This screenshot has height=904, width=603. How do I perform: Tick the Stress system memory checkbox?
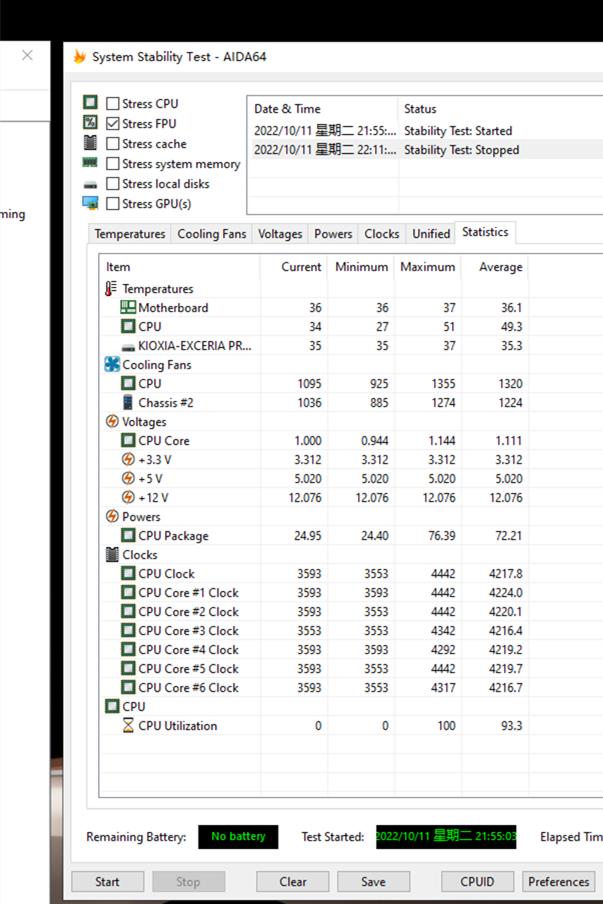point(113,164)
